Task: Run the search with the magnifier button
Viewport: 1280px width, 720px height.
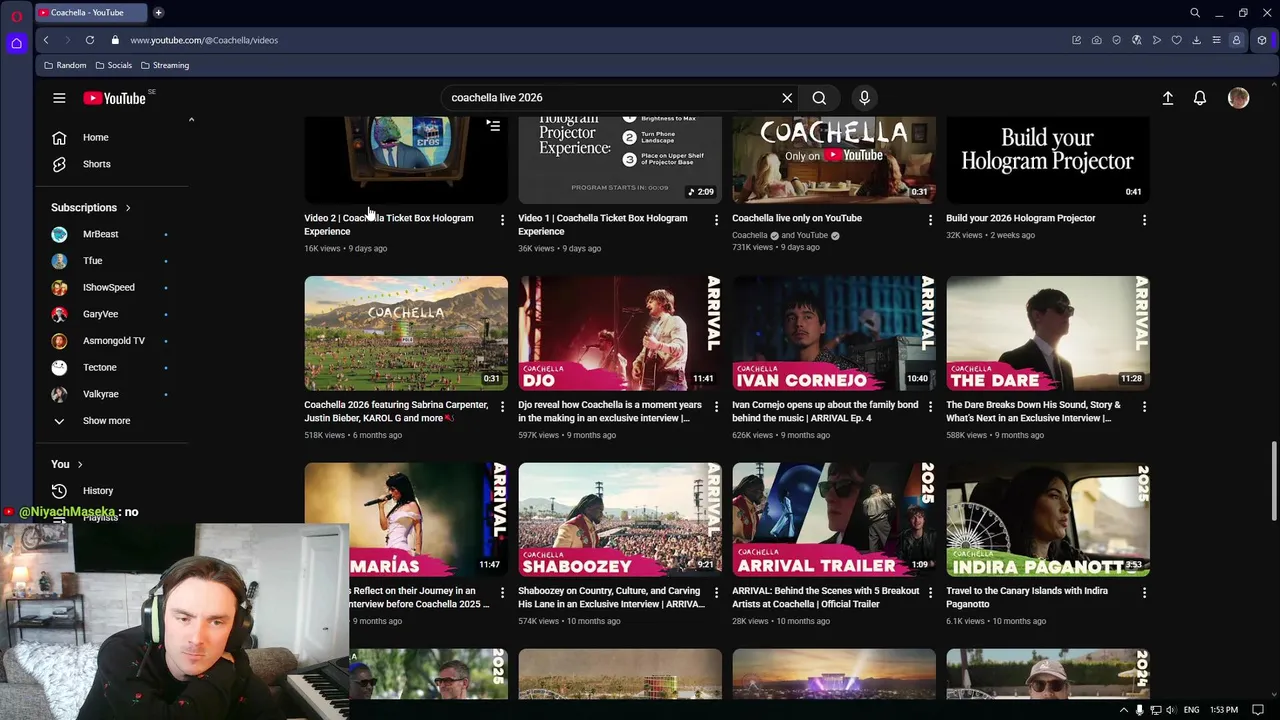Action: tap(819, 98)
